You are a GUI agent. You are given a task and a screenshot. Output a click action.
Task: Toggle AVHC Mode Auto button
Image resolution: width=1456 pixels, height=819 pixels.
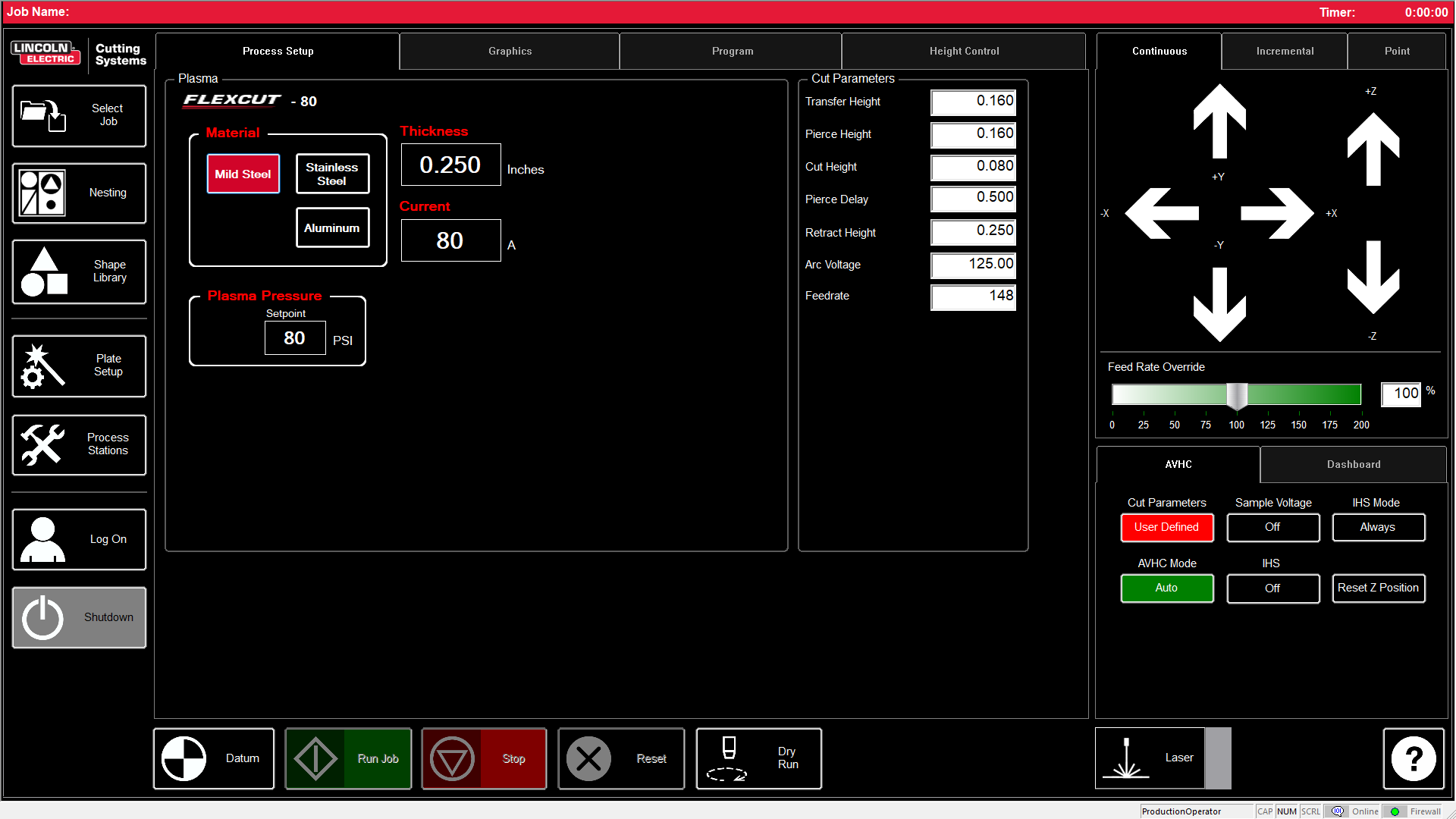[x=1166, y=588]
